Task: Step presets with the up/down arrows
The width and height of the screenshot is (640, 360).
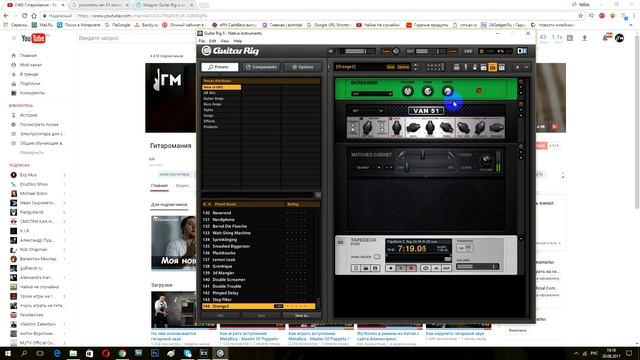Action: [x=416, y=67]
